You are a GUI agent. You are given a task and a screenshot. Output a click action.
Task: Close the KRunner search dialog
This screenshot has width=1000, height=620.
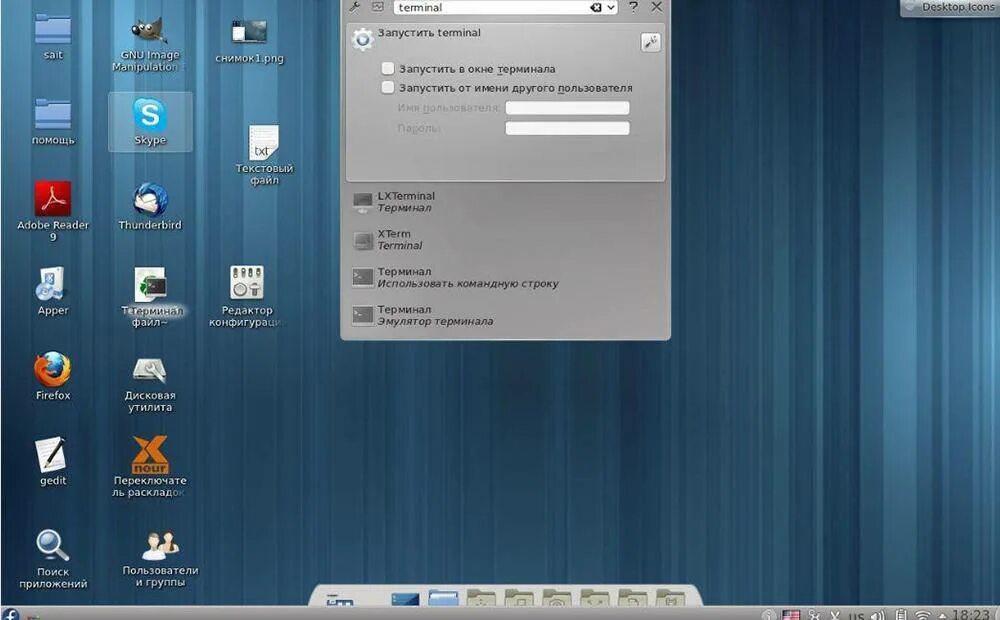click(x=656, y=7)
